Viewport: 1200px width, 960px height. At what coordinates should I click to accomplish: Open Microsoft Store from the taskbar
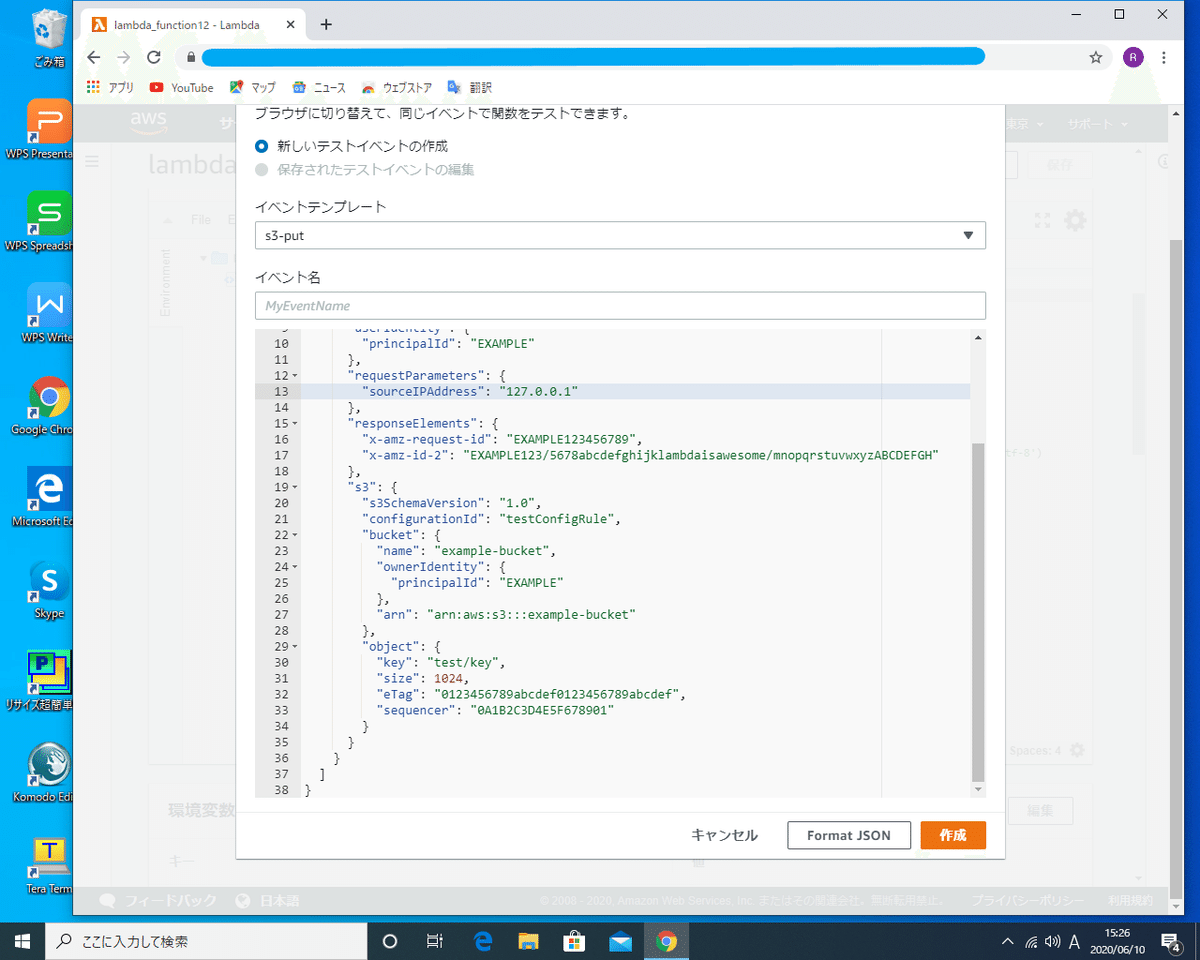[574, 941]
